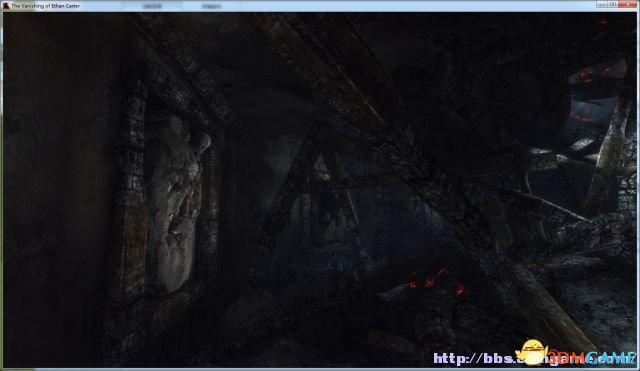The width and height of the screenshot is (640, 371).
Task: Click The Vanishing of Ethan Carter title text
Action: (46, 6)
